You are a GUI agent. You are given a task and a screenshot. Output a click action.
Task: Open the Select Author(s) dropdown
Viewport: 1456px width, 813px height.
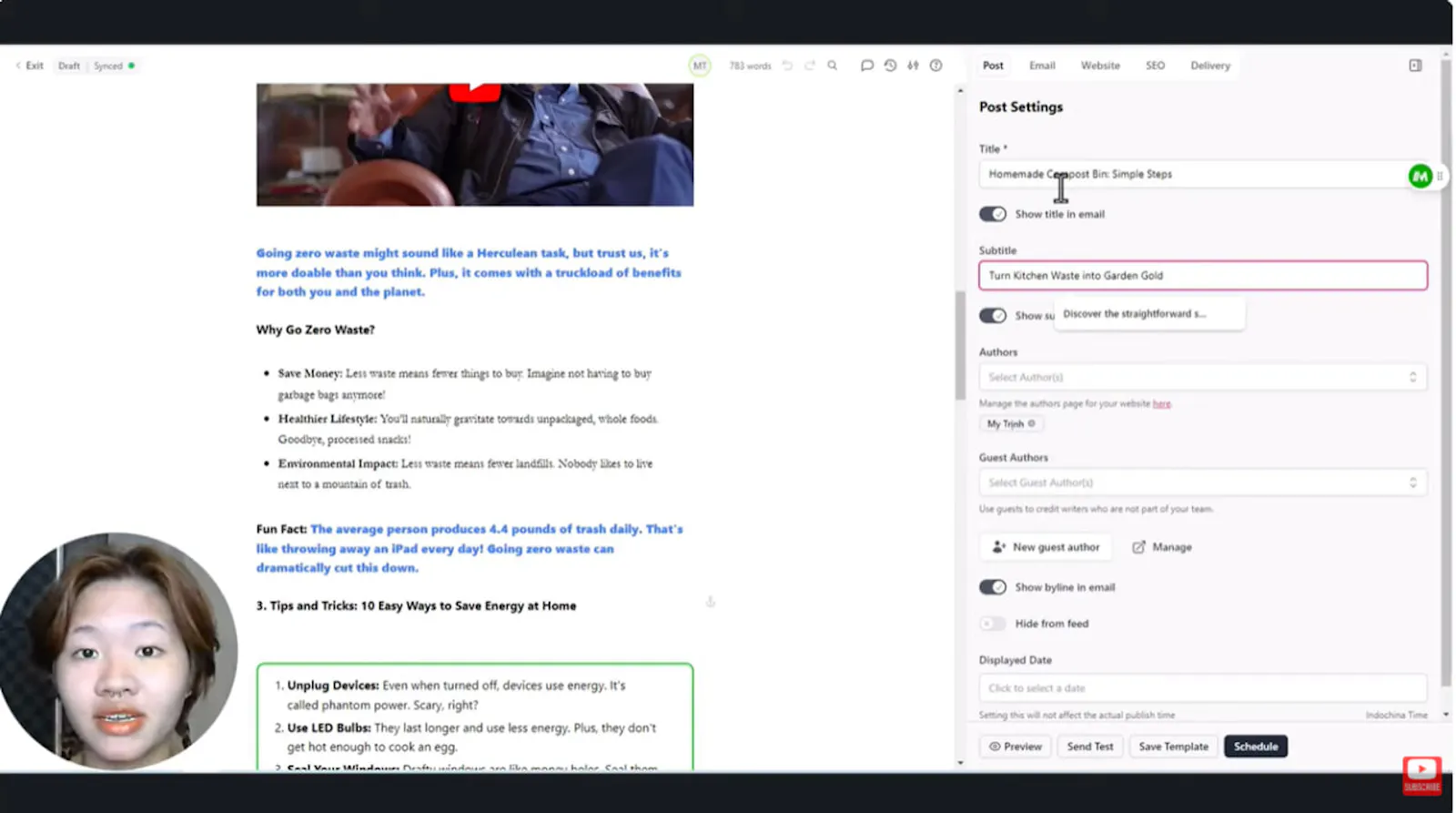(x=1202, y=377)
